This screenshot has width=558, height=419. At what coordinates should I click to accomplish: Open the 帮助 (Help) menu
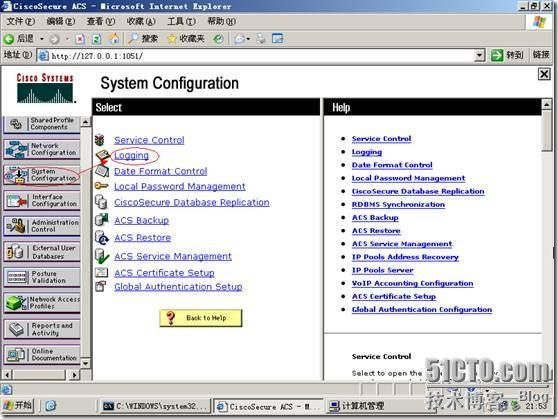[222, 22]
